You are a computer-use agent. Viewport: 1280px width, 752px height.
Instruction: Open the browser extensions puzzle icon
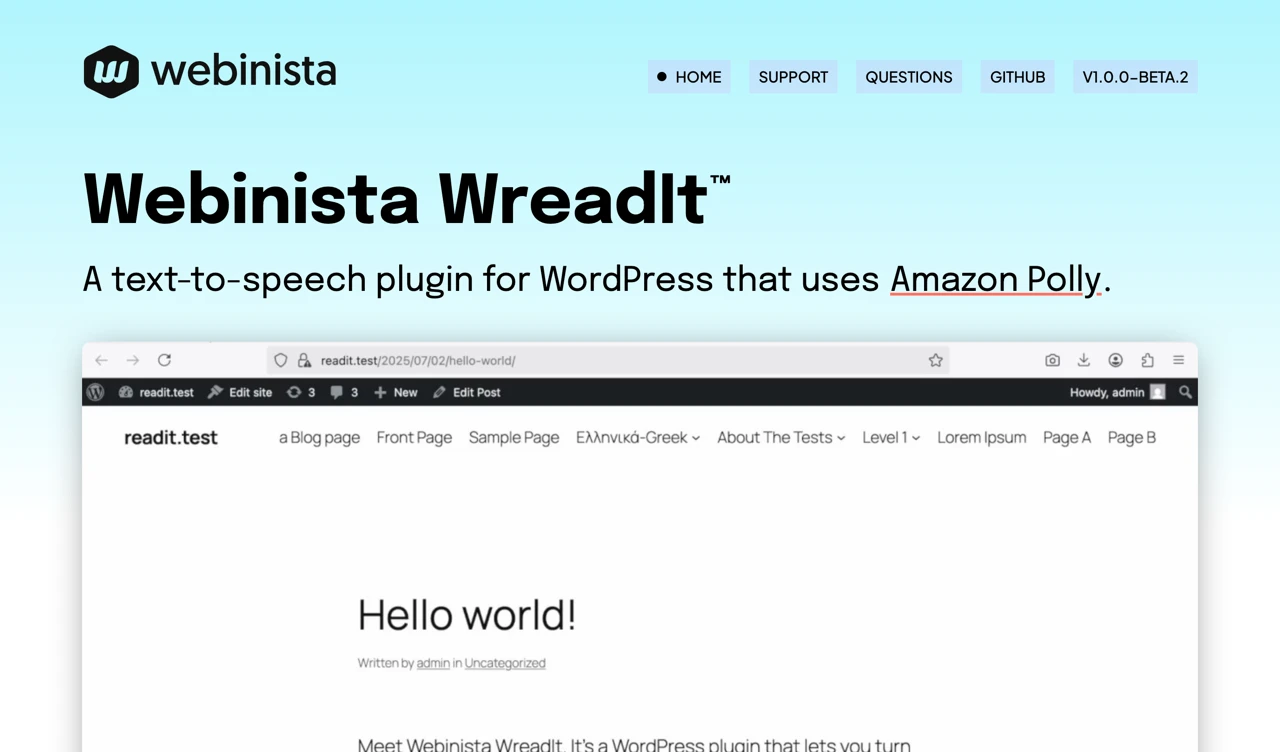(x=1147, y=360)
